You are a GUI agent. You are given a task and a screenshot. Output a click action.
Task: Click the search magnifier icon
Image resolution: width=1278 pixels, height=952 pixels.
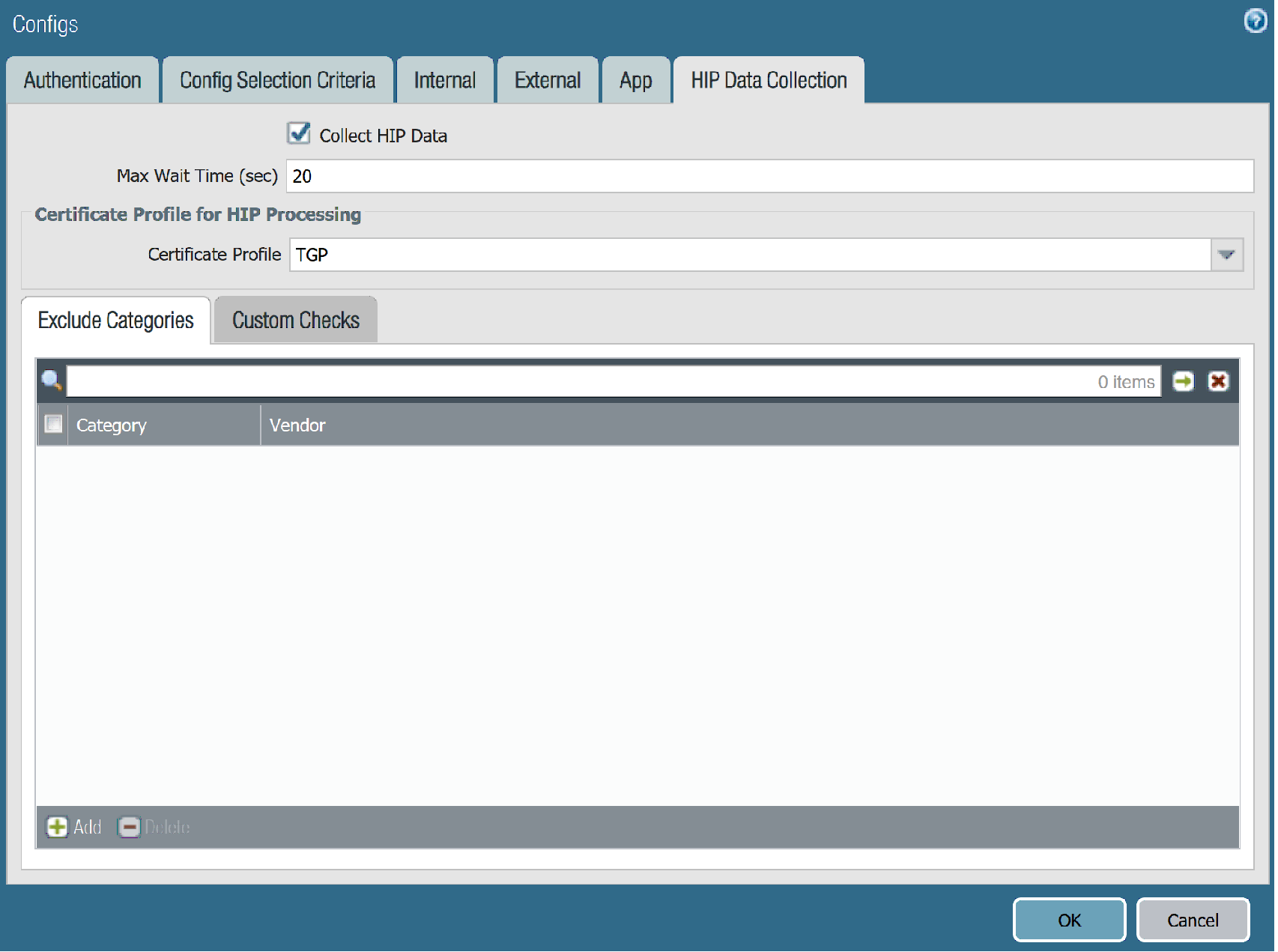pos(51,381)
